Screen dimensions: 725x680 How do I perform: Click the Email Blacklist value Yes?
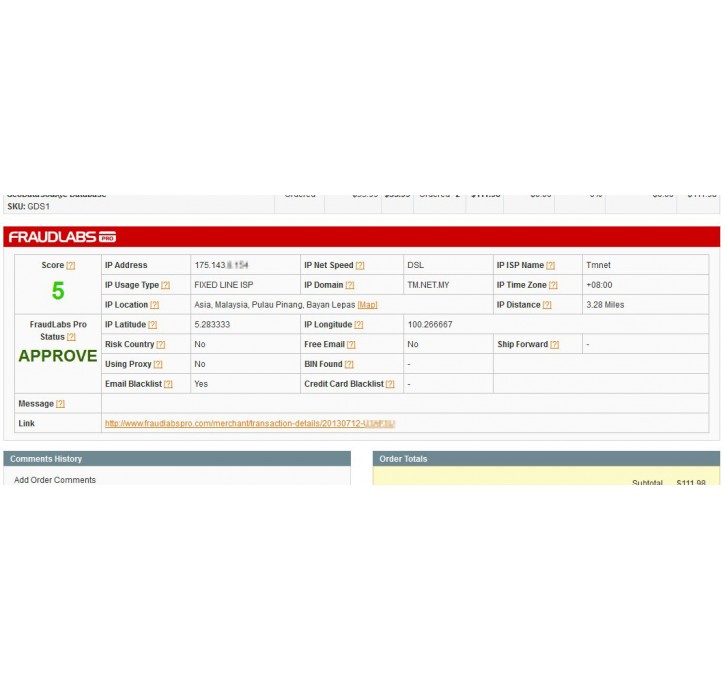[201, 384]
